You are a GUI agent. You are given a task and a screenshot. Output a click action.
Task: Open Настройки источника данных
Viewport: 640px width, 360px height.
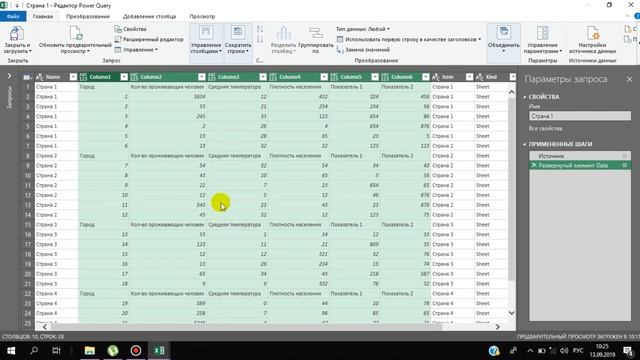pos(592,40)
